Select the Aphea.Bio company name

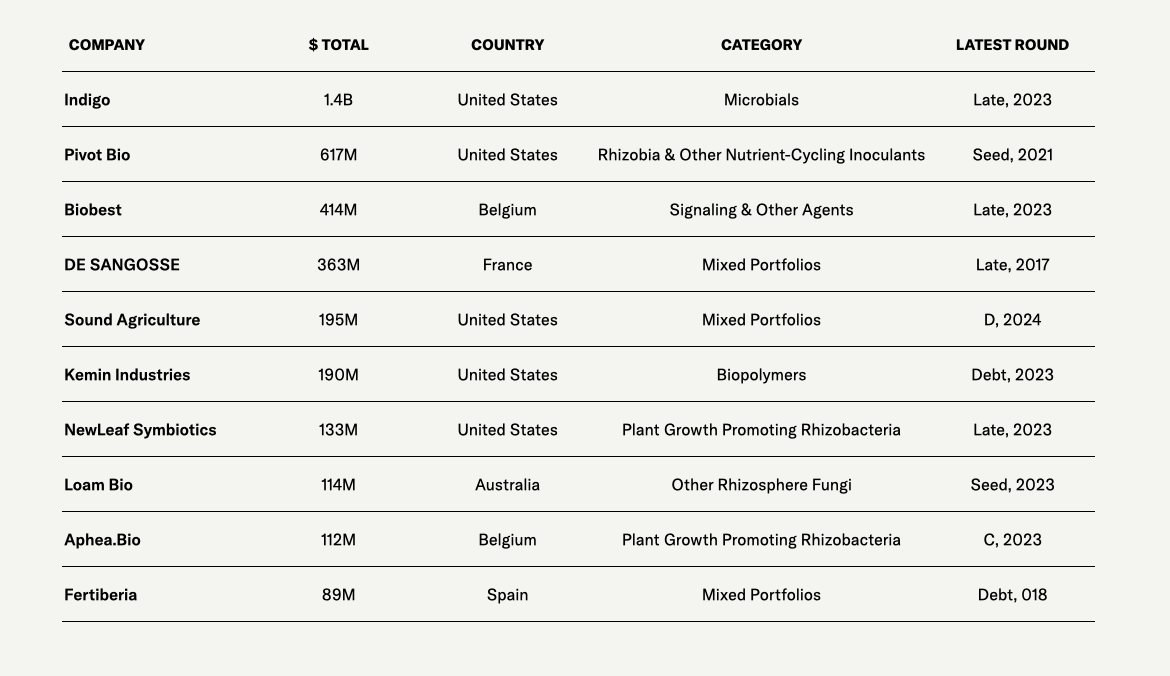point(102,540)
